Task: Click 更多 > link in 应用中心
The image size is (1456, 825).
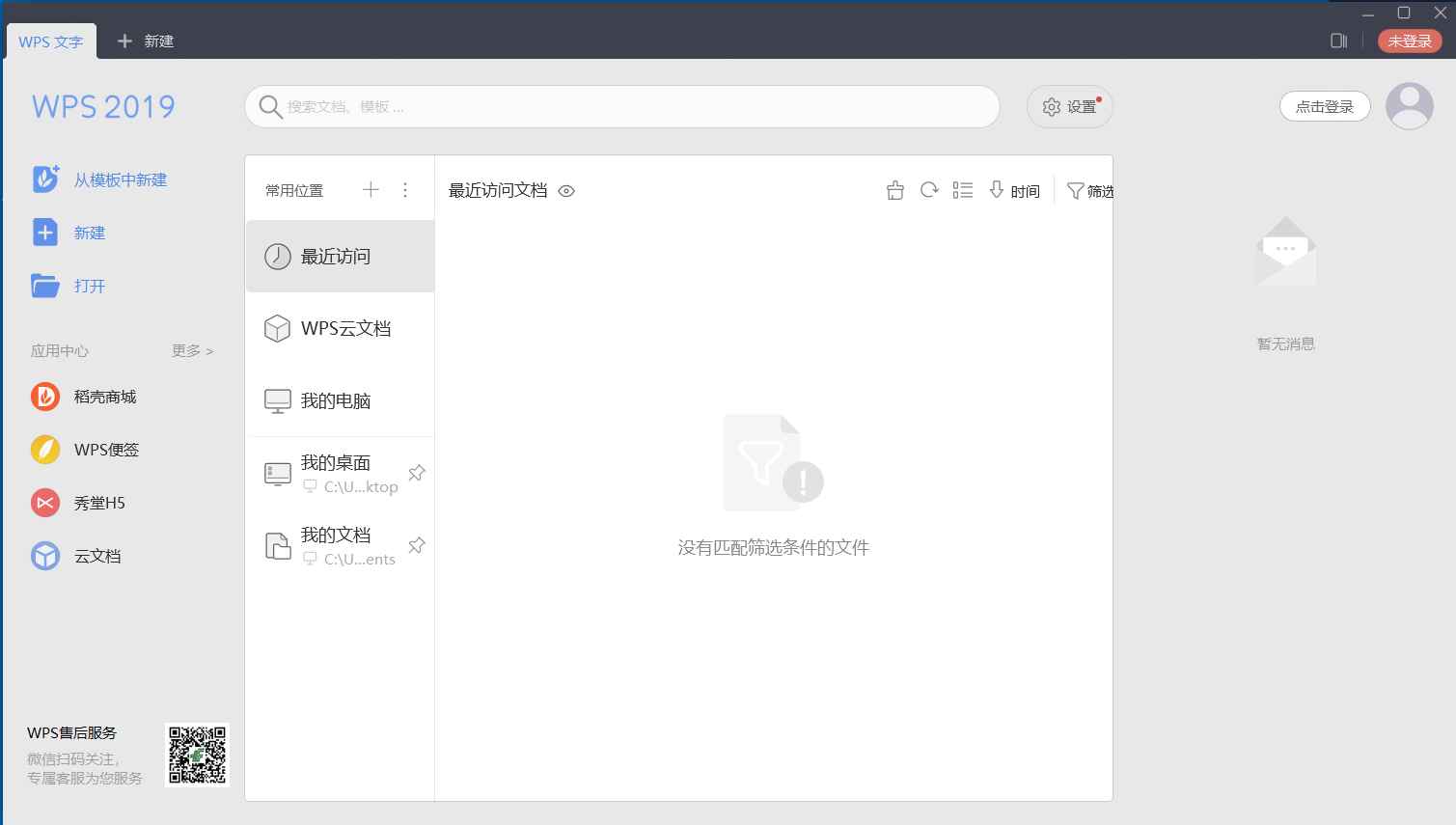Action: (192, 350)
